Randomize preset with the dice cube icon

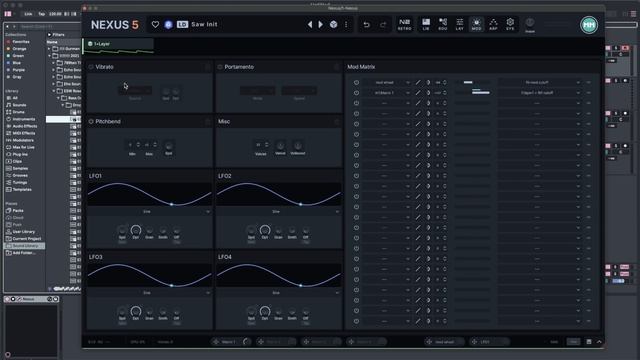[x=333, y=24]
